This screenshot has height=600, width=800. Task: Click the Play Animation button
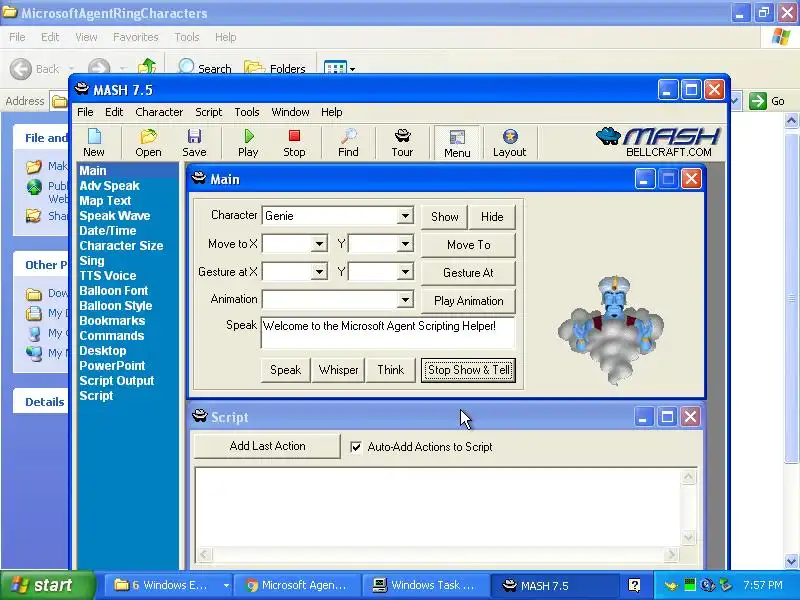(468, 301)
